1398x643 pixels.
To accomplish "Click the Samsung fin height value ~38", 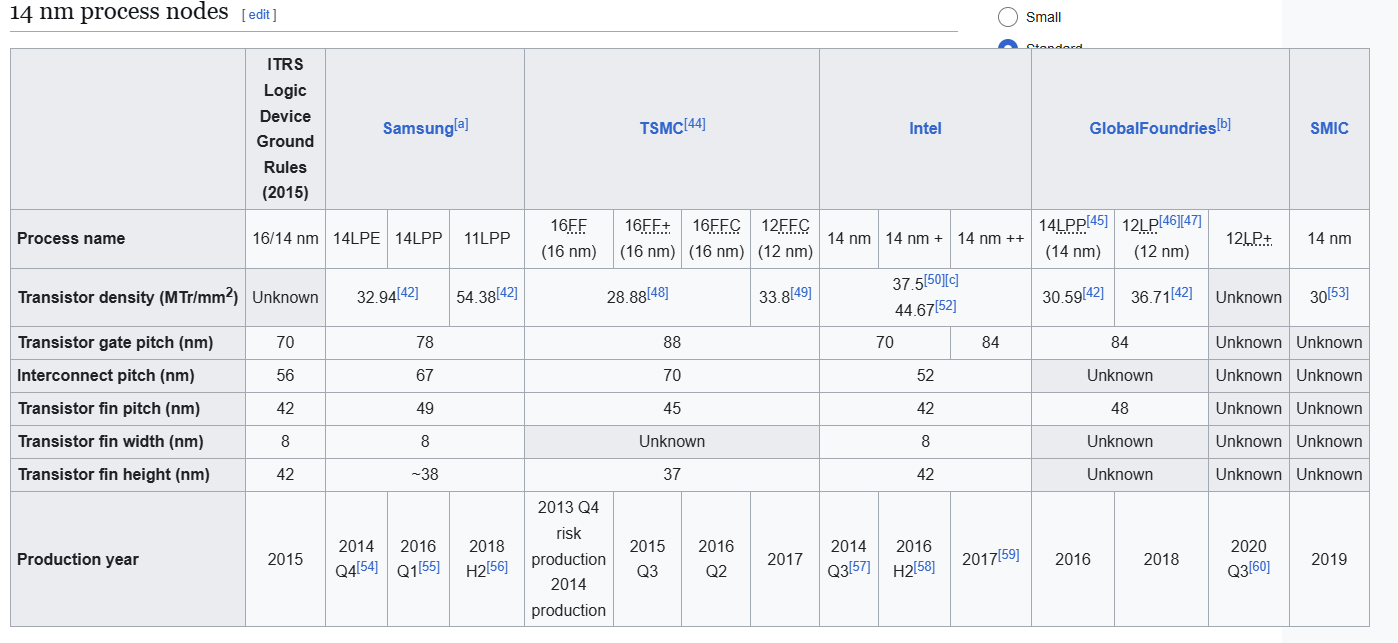I will (x=425, y=475).
